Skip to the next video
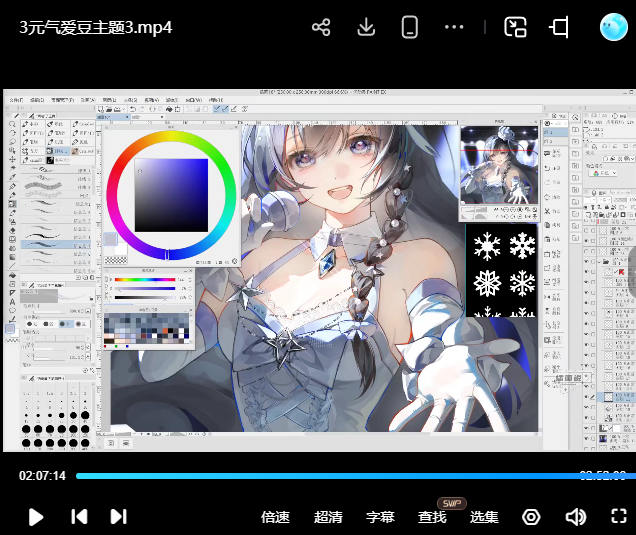The width and height of the screenshot is (636, 535). (x=118, y=517)
